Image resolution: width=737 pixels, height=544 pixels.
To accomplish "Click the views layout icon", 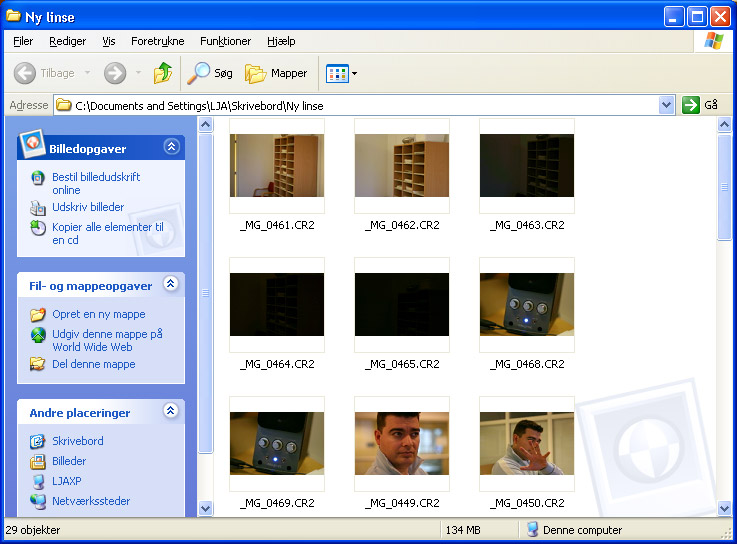I will coord(336,73).
